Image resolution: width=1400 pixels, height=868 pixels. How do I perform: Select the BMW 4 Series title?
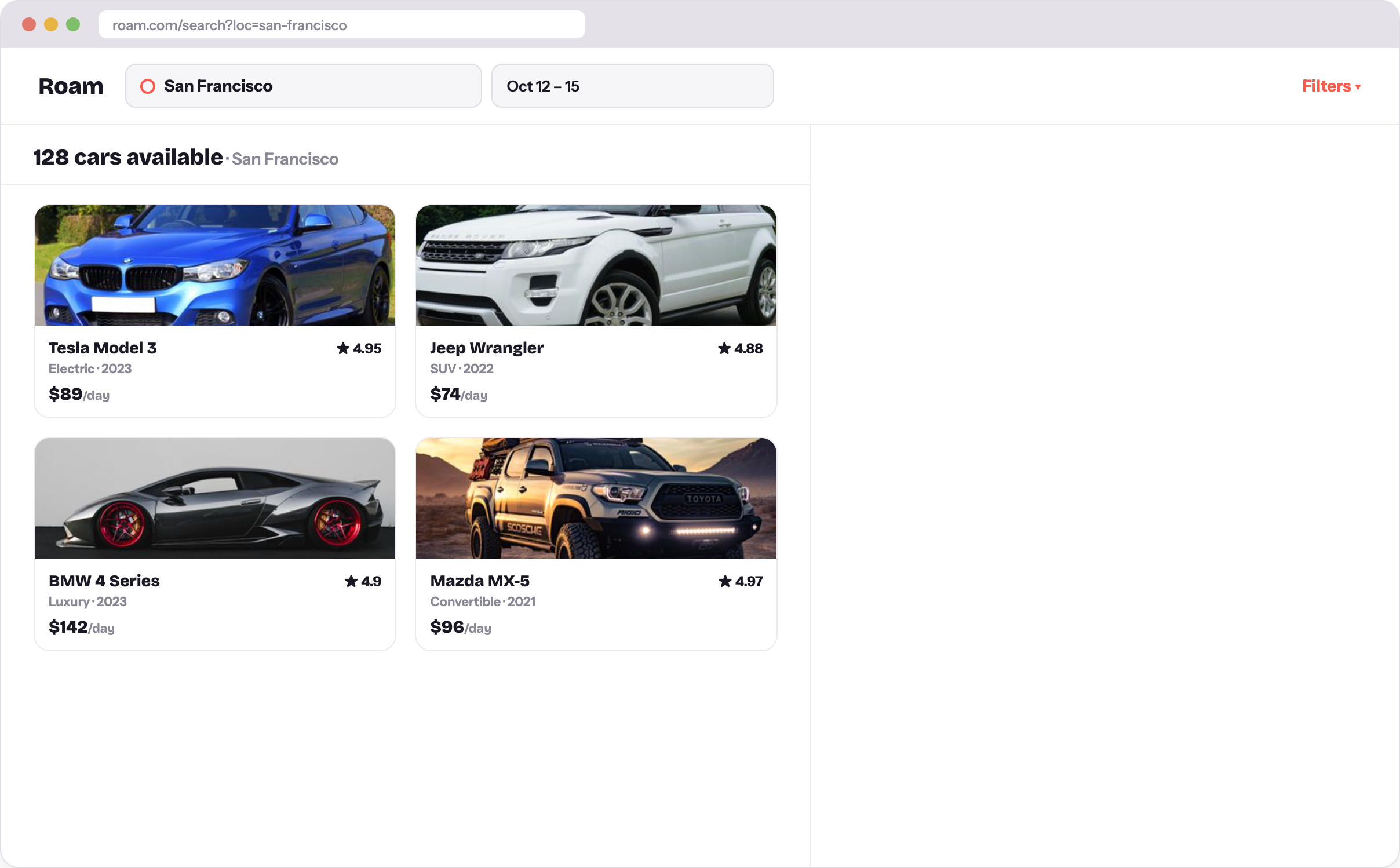(104, 581)
